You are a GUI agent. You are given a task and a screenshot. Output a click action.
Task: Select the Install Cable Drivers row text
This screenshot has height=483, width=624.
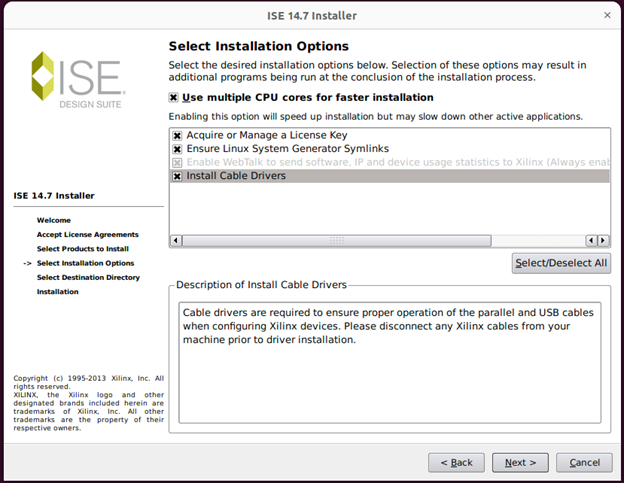(236, 176)
